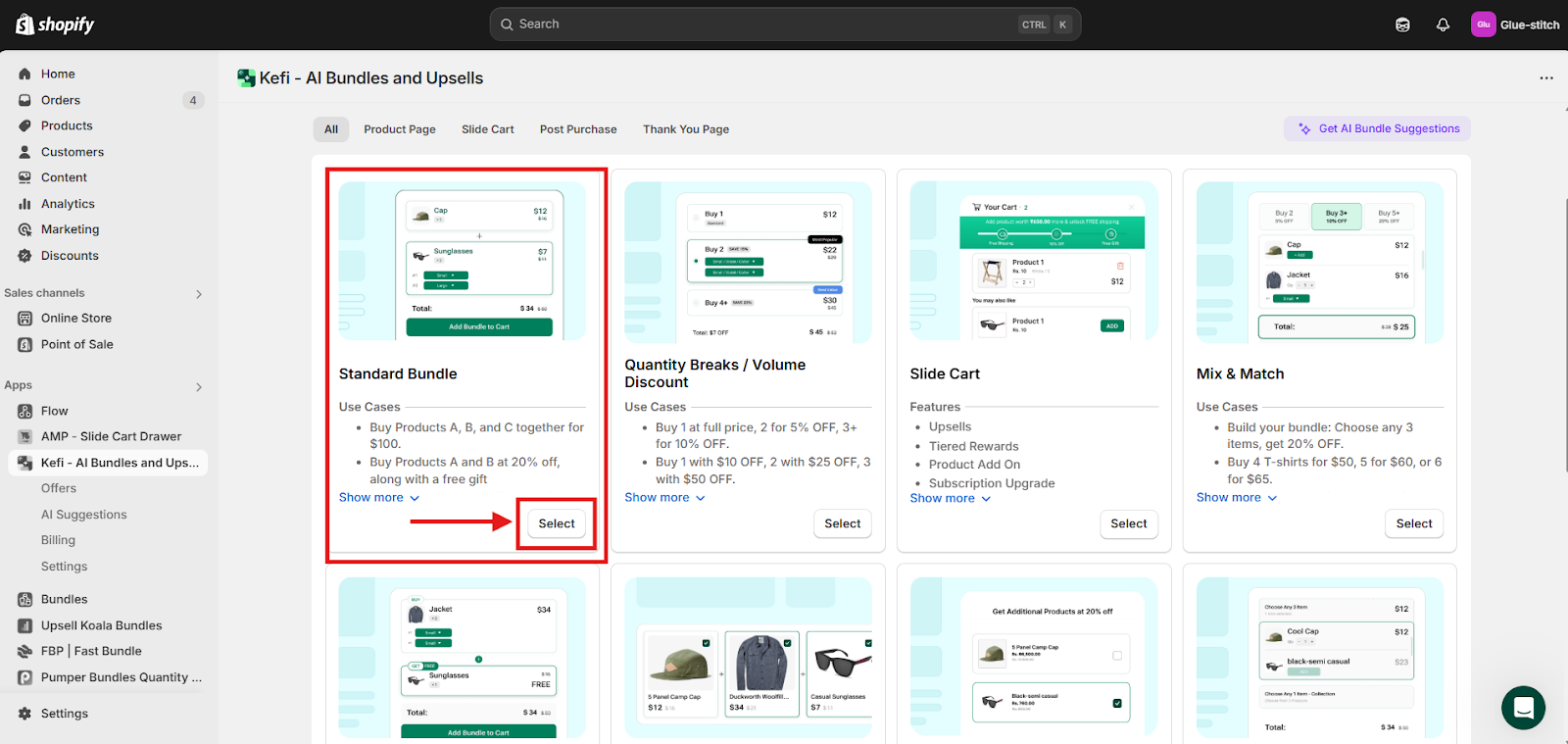The image size is (1568, 744).
Task: Expand the Sales channels section
Action: point(199,293)
